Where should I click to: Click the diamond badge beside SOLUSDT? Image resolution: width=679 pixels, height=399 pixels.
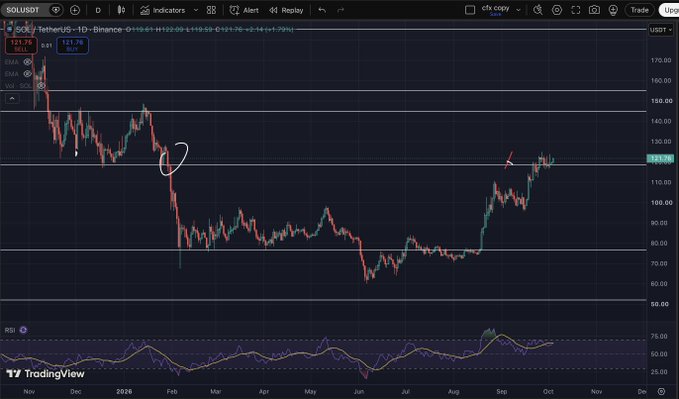coord(56,10)
